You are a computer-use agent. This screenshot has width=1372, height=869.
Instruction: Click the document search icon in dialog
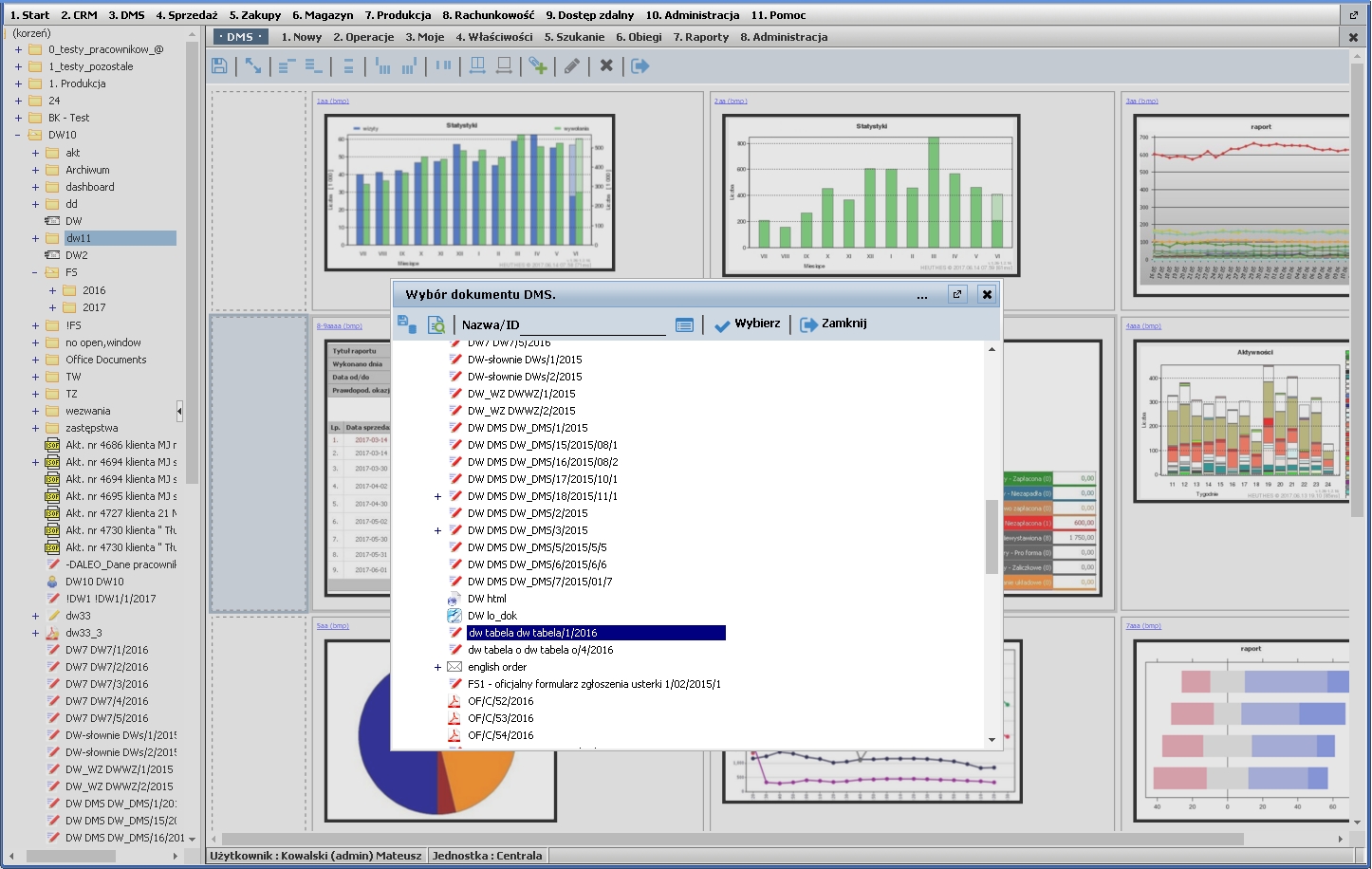click(436, 324)
